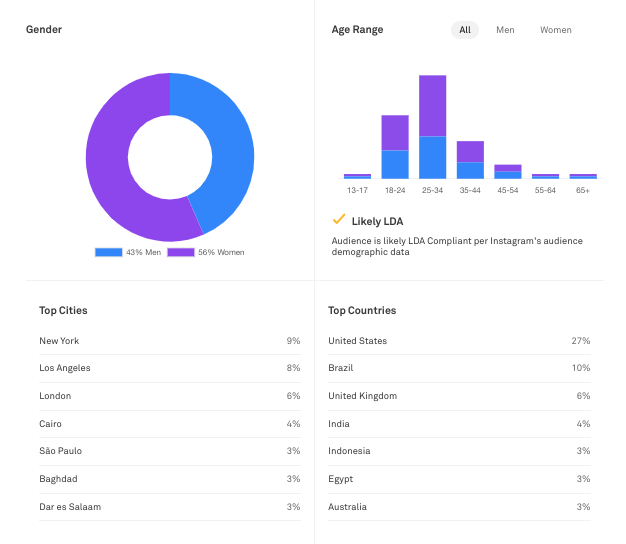Switch age range filter to Women
Image resolution: width=626 pixels, height=544 pixels.
556,30
